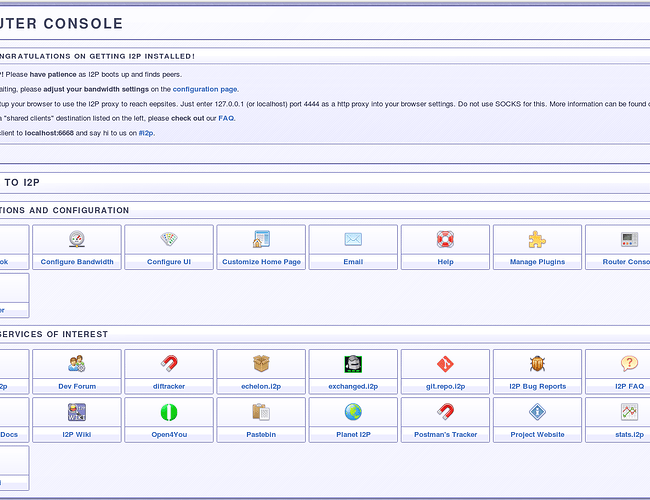Open the I2P FAQ text link
The image size is (650, 500).
tap(629, 386)
